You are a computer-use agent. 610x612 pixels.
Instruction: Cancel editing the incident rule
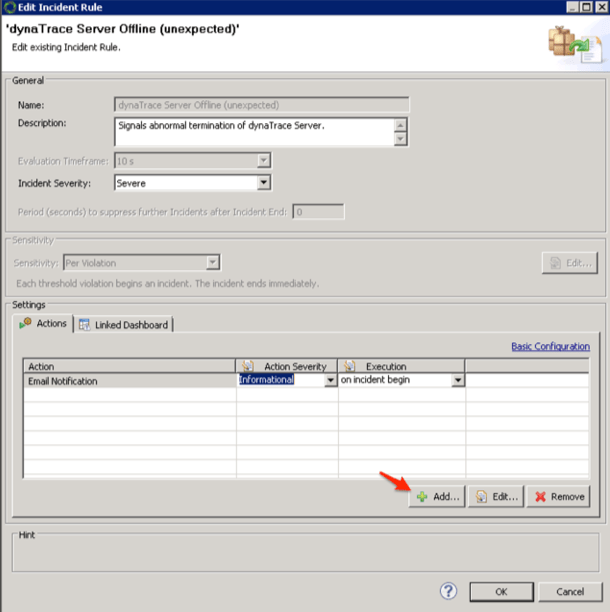[x=569, y=591]
